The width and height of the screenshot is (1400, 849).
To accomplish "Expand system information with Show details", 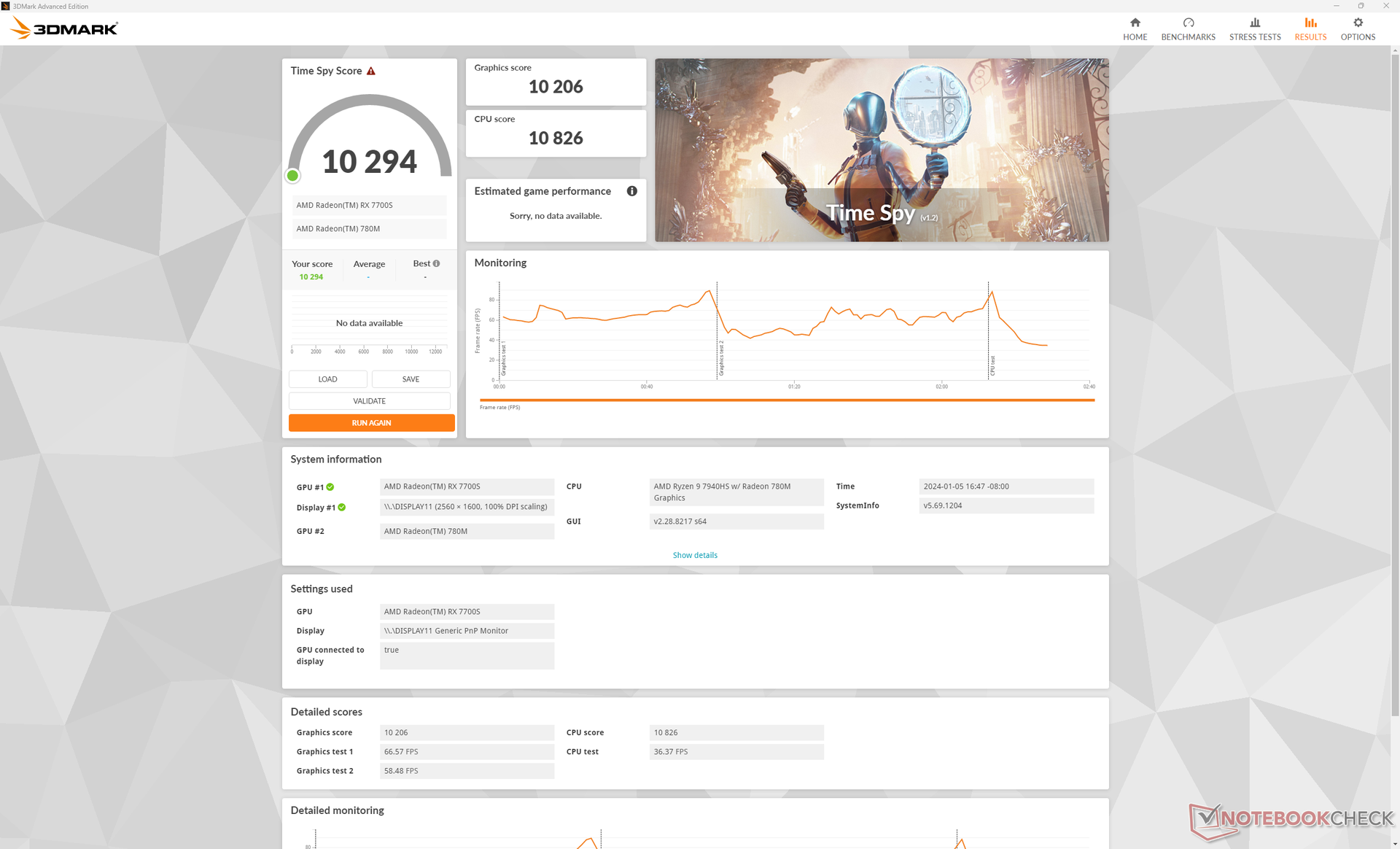I will [694, 555].
